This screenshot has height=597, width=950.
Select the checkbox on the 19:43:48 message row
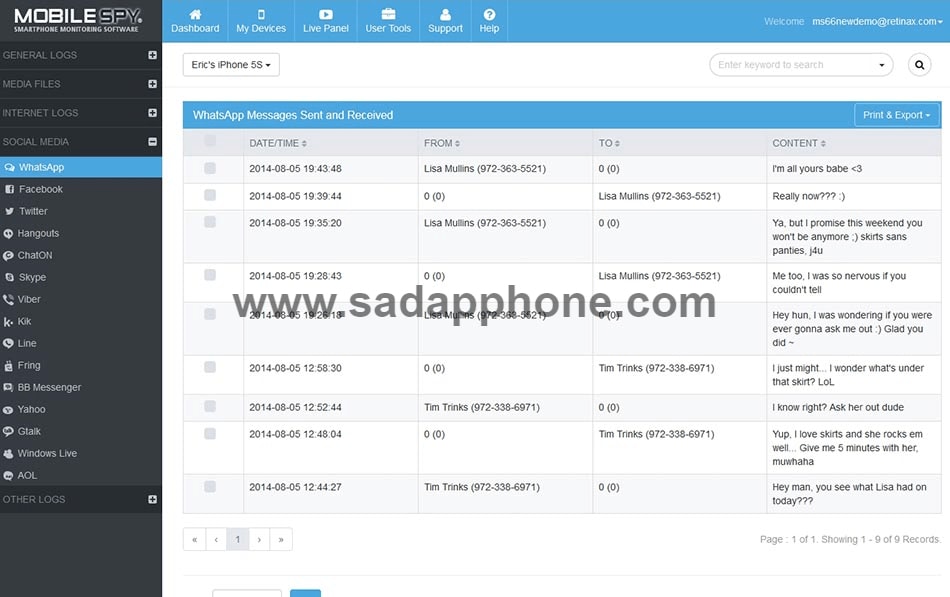click(x=210, y=168)
